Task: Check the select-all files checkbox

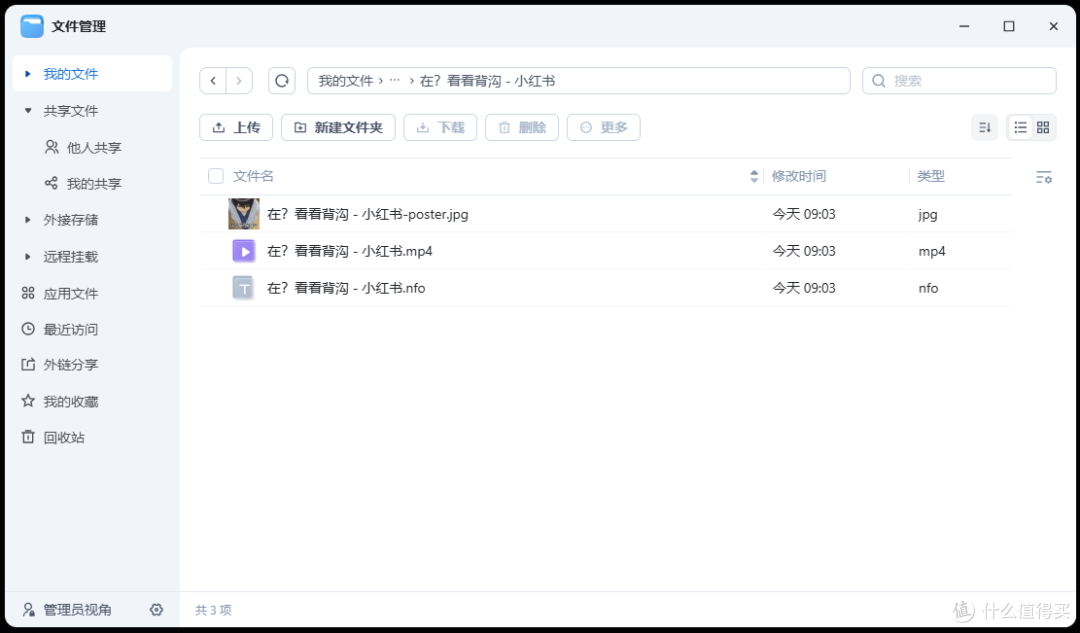Action: (x=216, y=175)
